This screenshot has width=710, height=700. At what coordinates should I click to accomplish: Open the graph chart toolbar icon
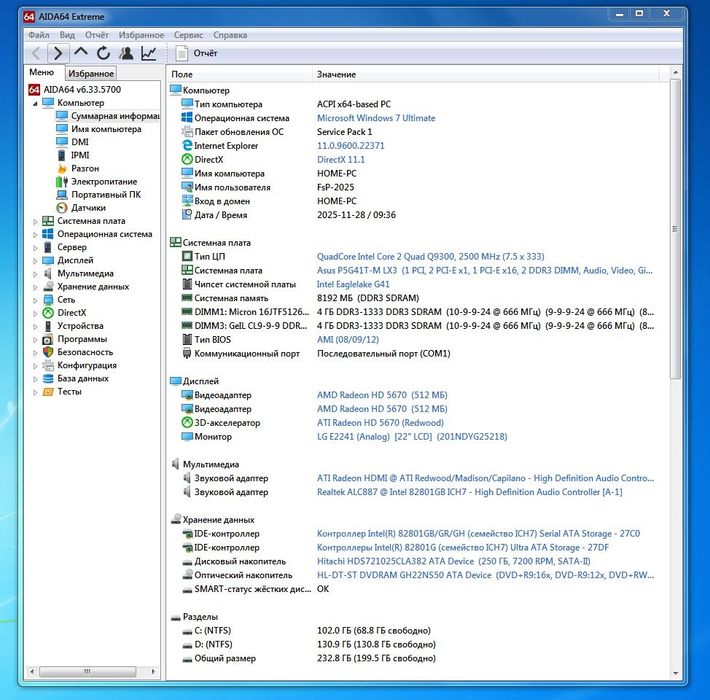tap(149, 53)
